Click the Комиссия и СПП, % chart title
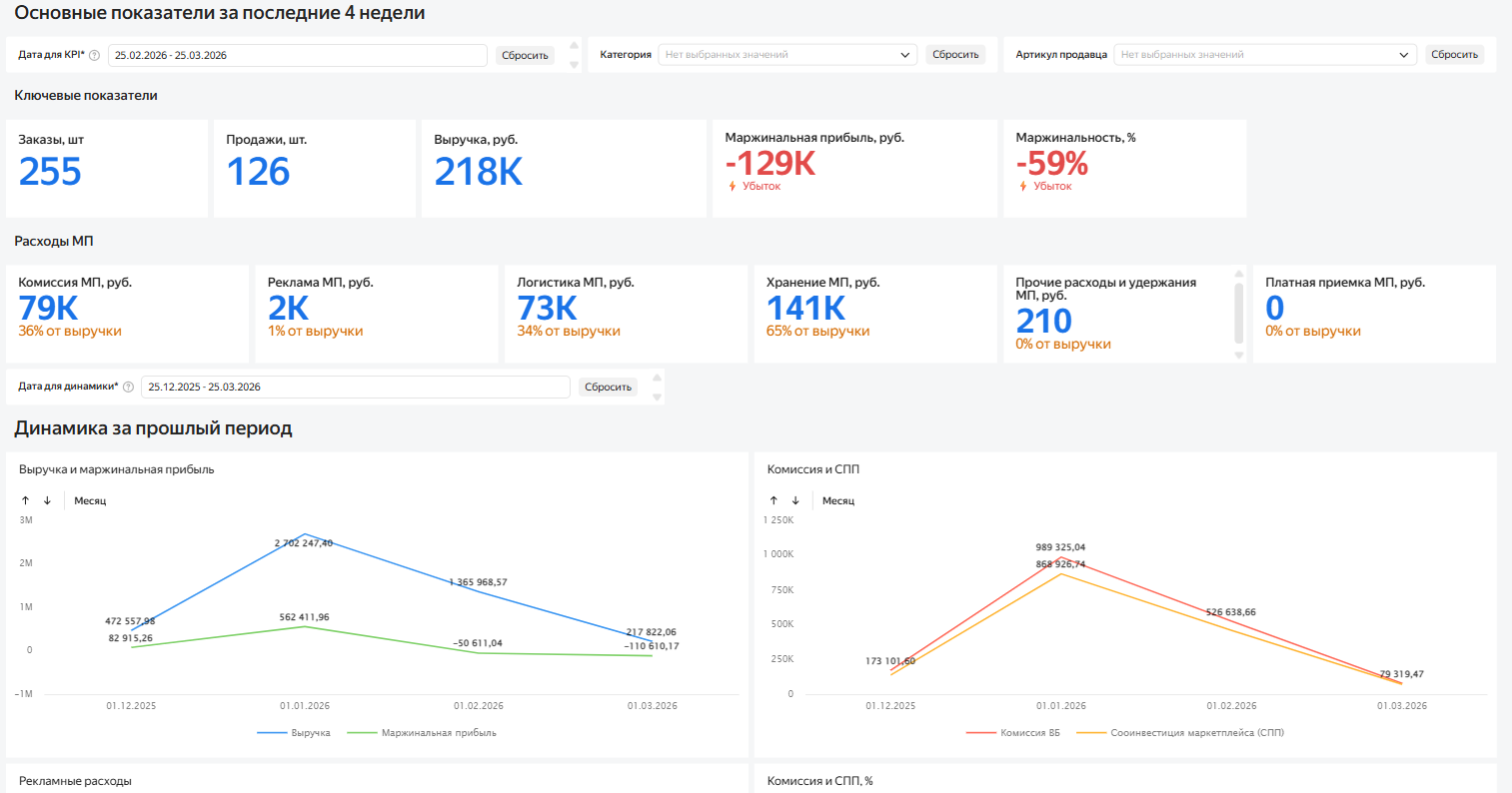 tap(819, 781)
